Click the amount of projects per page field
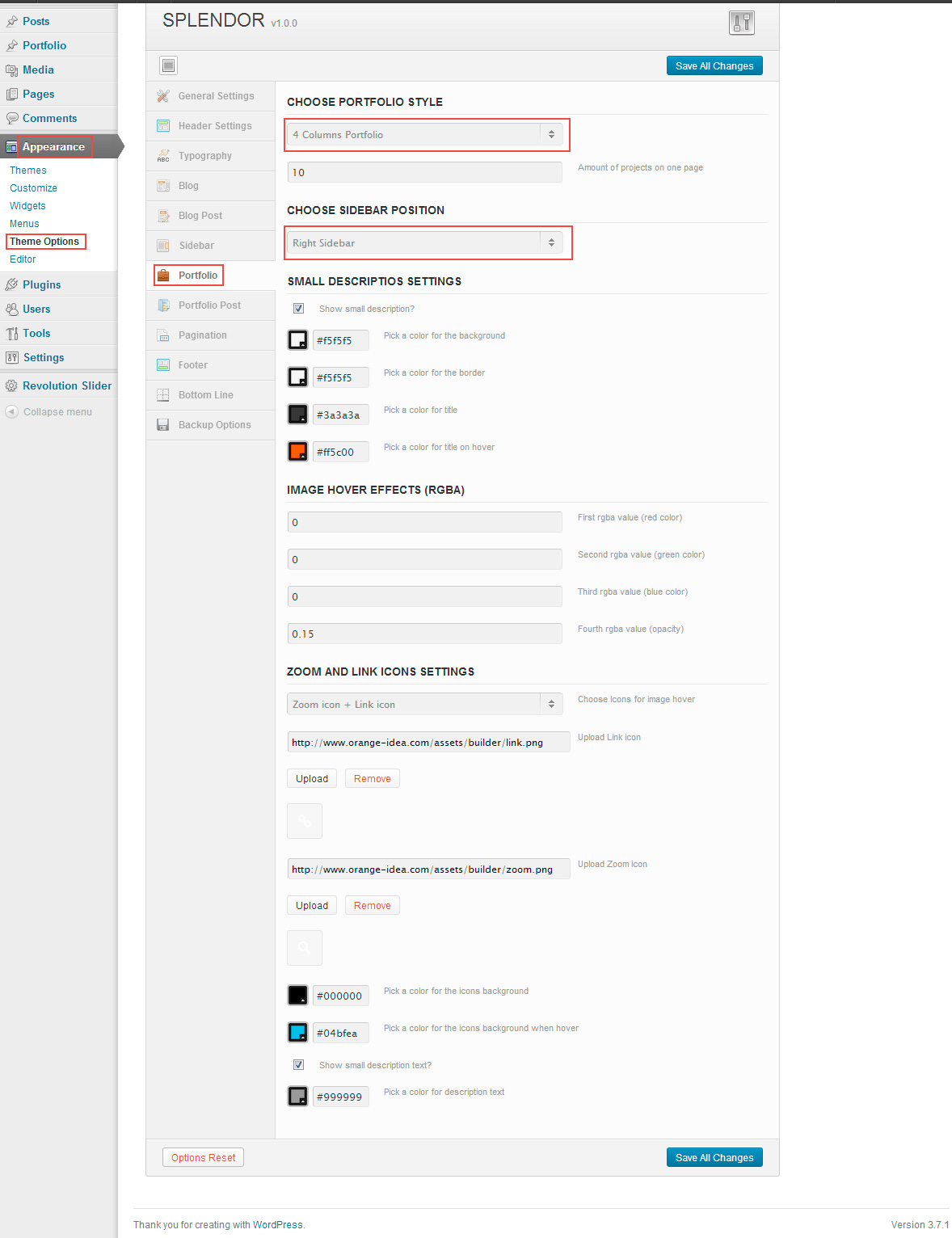This screenshot has height=1238, width=952. (x=424, y=172)
